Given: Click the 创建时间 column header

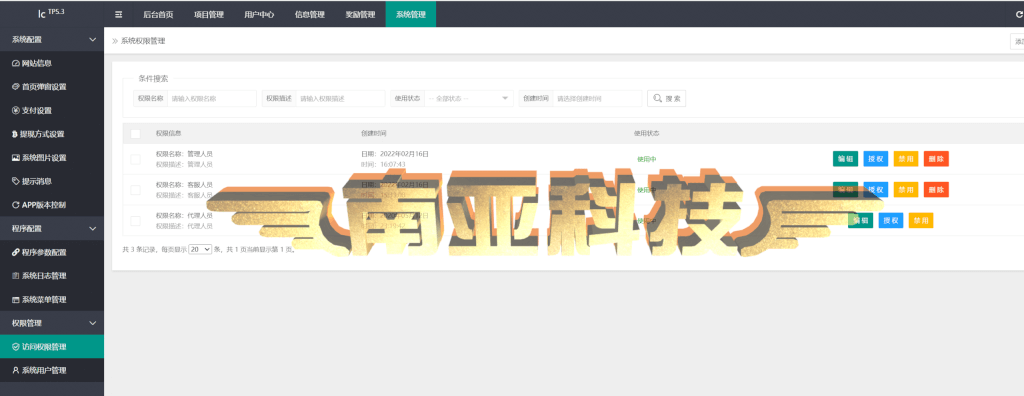Looking at the screenshot, I should [x=374, y=133].
